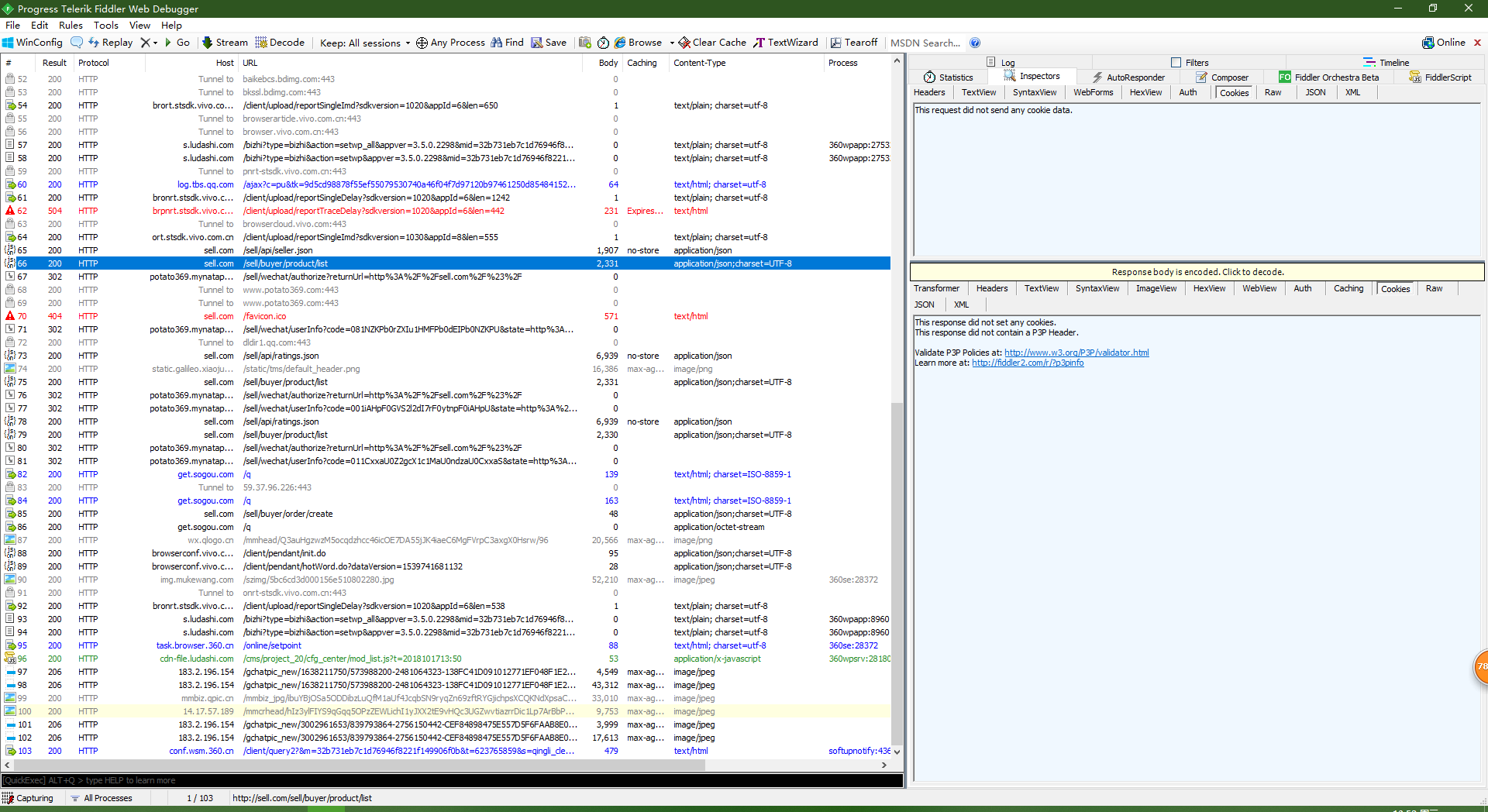Click session list vertical scrollbar thumb

click(897, 573)
